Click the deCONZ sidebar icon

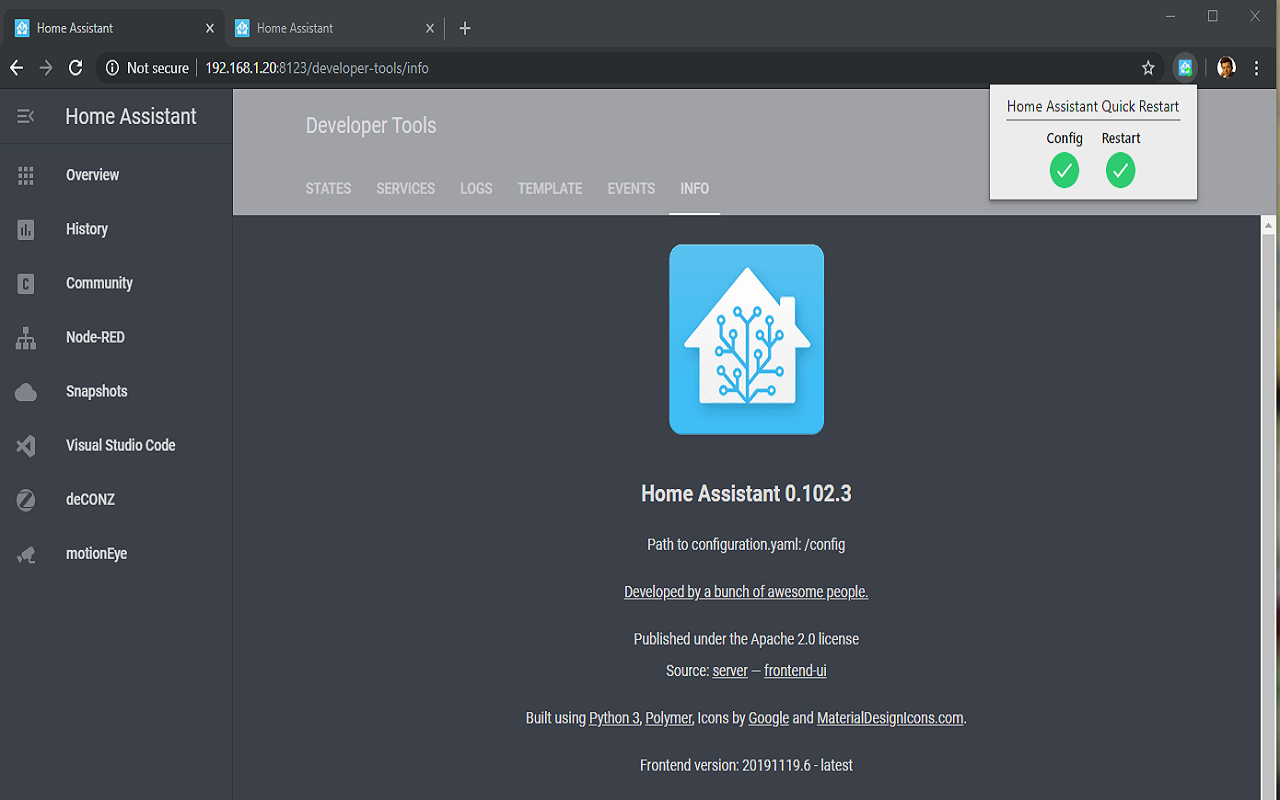coord(26,500)
